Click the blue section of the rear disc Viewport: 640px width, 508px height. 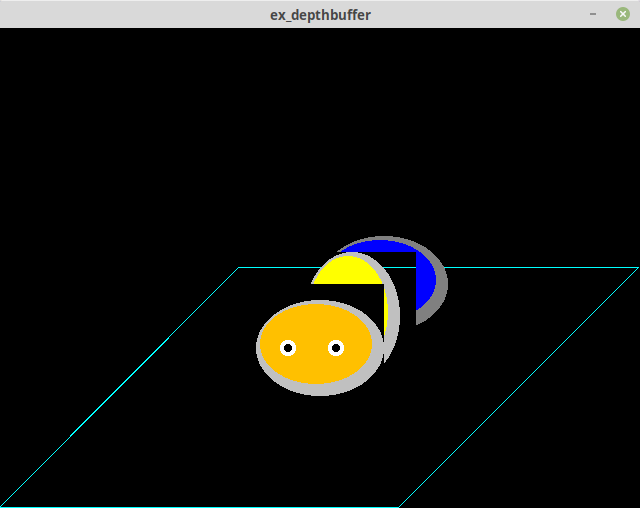(425, 280)
